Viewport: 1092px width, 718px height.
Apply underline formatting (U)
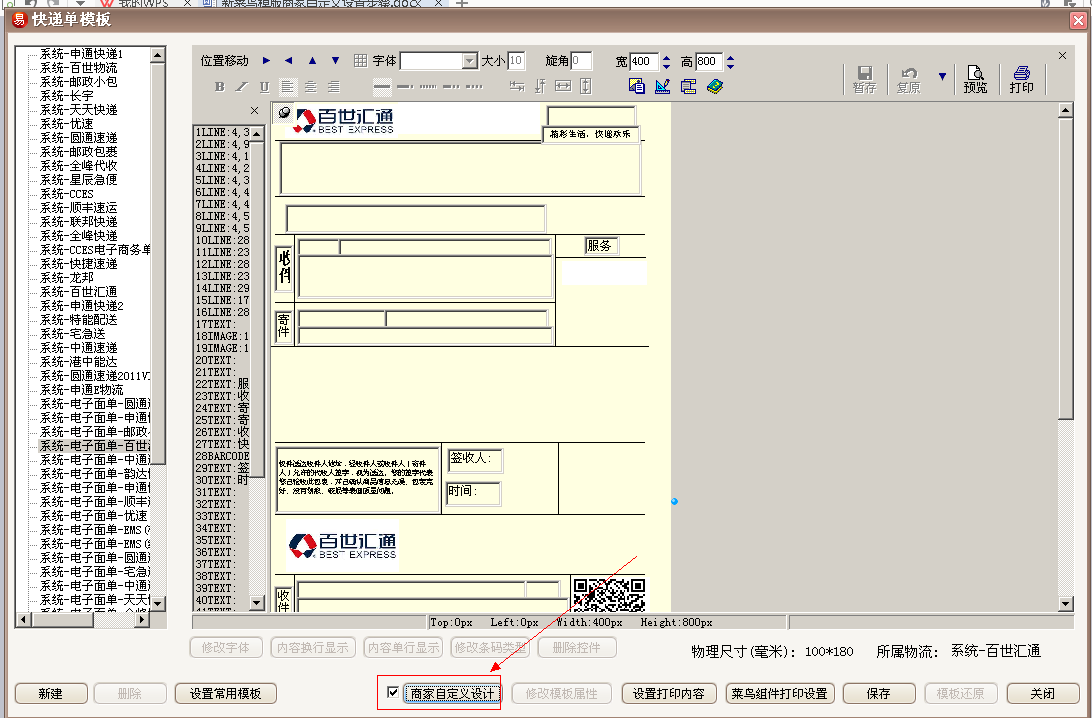tap(264, 86)
